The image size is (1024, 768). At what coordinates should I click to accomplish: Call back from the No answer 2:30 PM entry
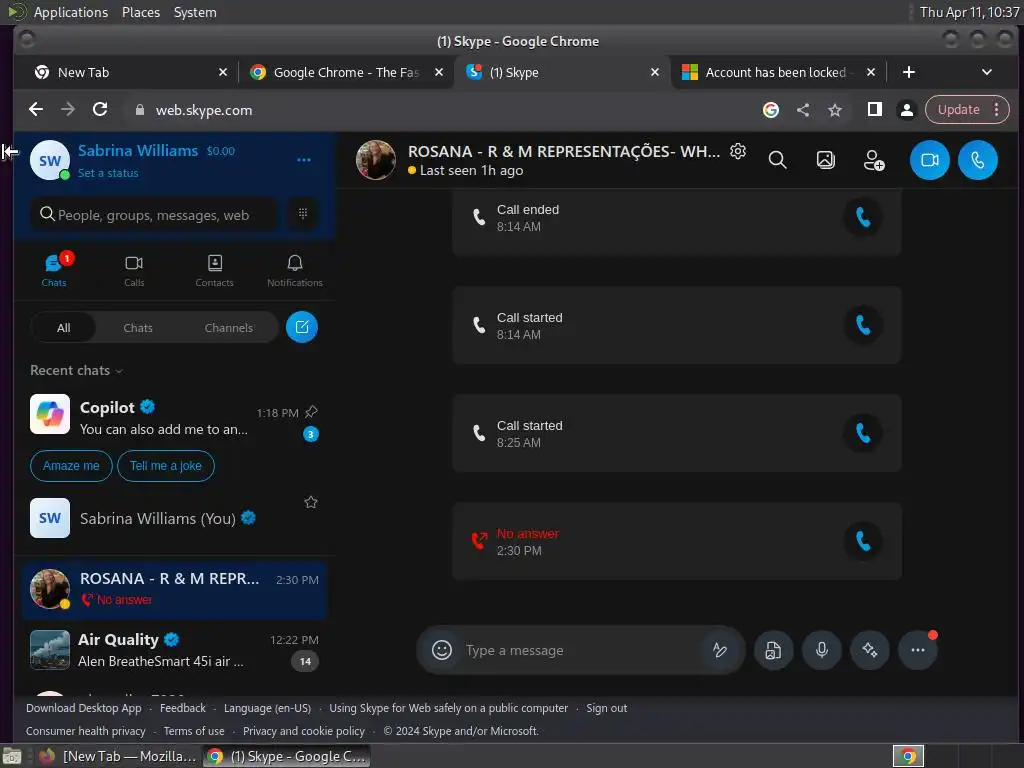point(863,541)
